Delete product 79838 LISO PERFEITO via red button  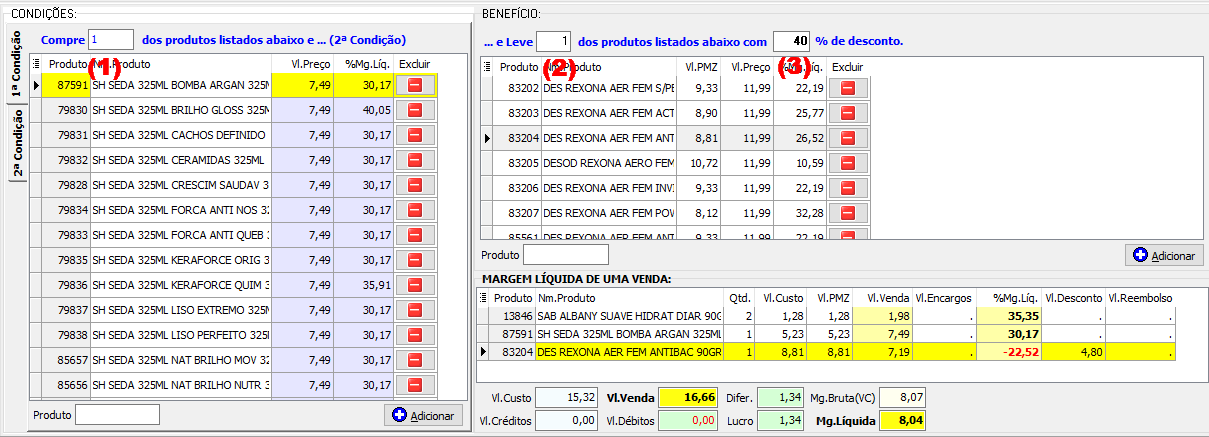click(x=414, y=335)
